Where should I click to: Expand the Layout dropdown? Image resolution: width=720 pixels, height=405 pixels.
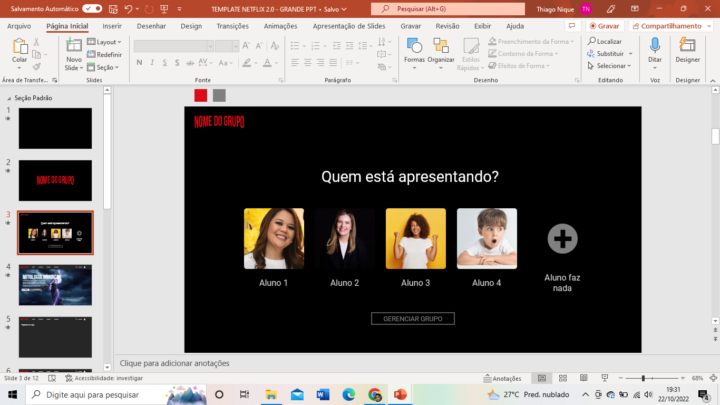pos(104,42)
